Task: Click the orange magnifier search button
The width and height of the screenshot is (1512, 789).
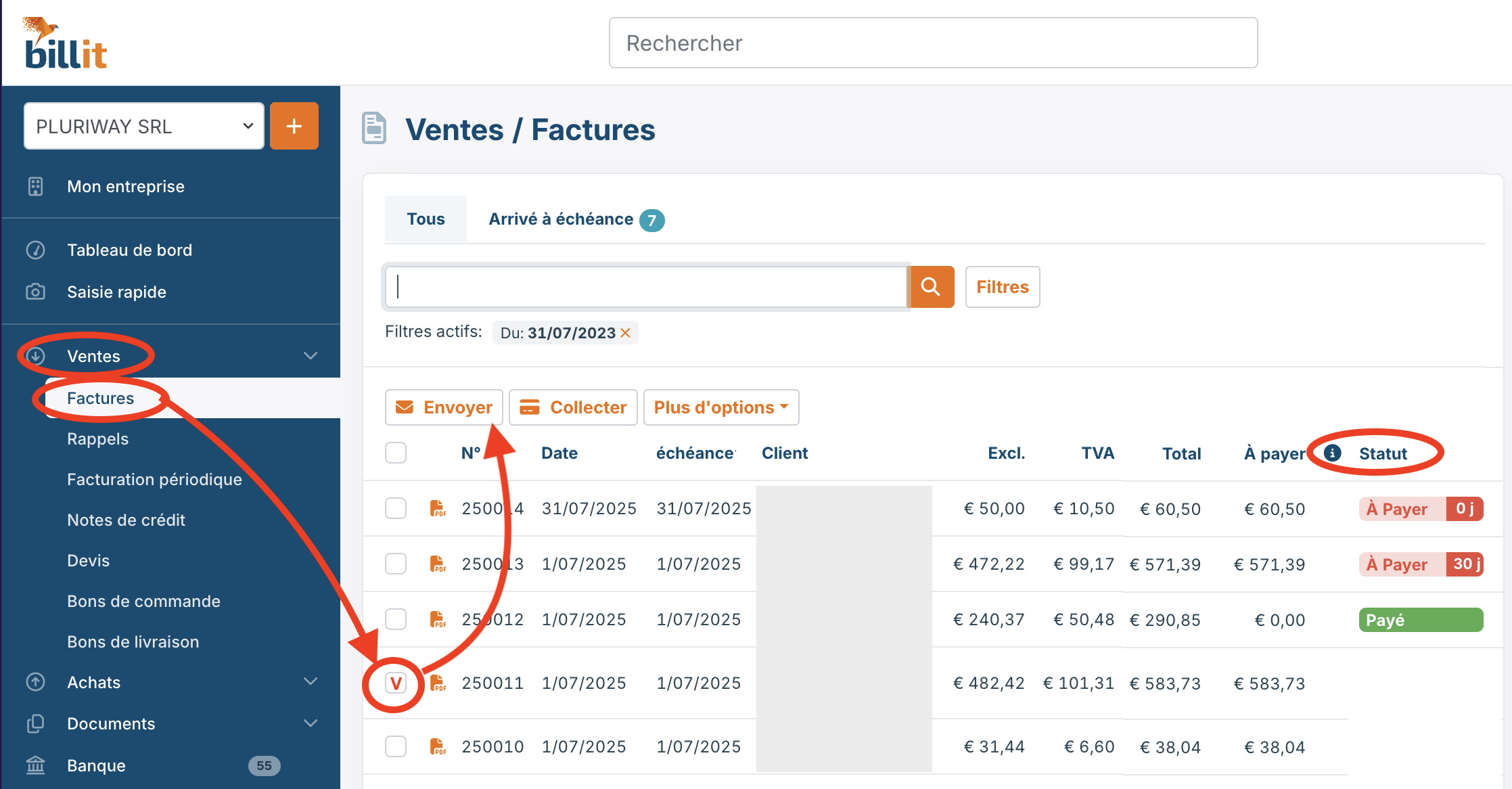Action: (x=932, y=287)
